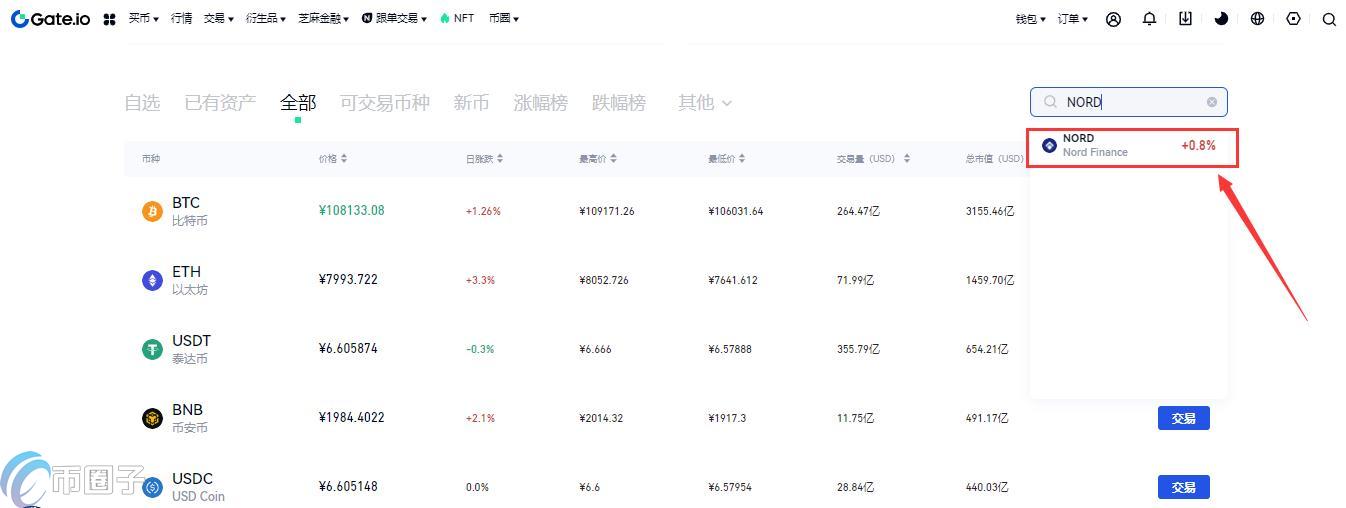The height and width of the screenshot is (508, 1346).
Task: Click the ETH coin logo
Action: tap(152, 280)
